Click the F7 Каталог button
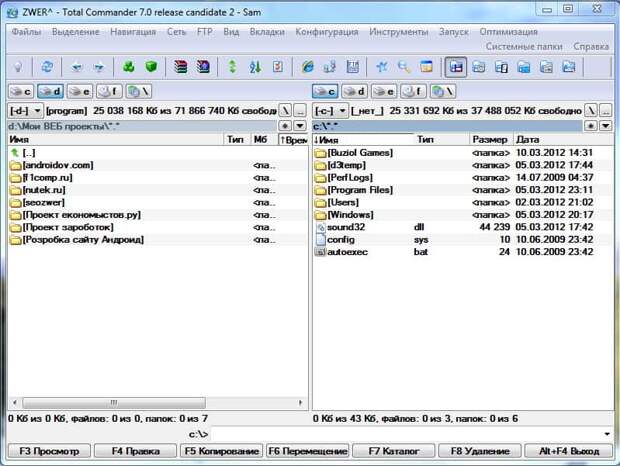This screenshot has height=466, width=620. [x=393, y=451]
